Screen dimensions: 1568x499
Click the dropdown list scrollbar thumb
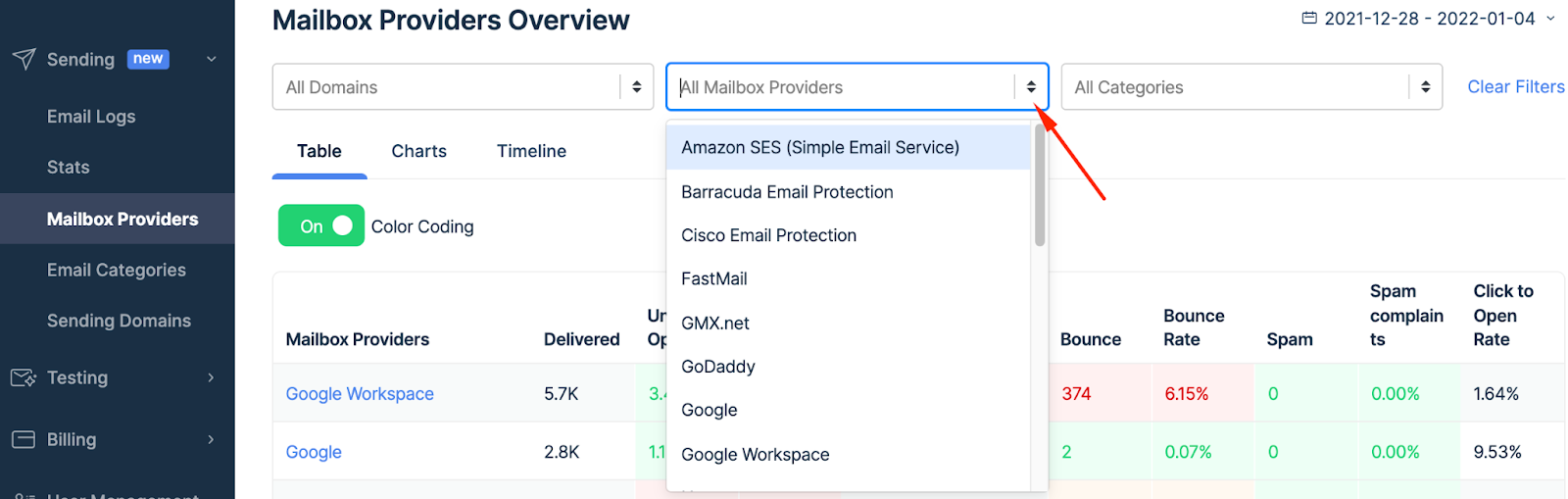(x=1040, y=184)
